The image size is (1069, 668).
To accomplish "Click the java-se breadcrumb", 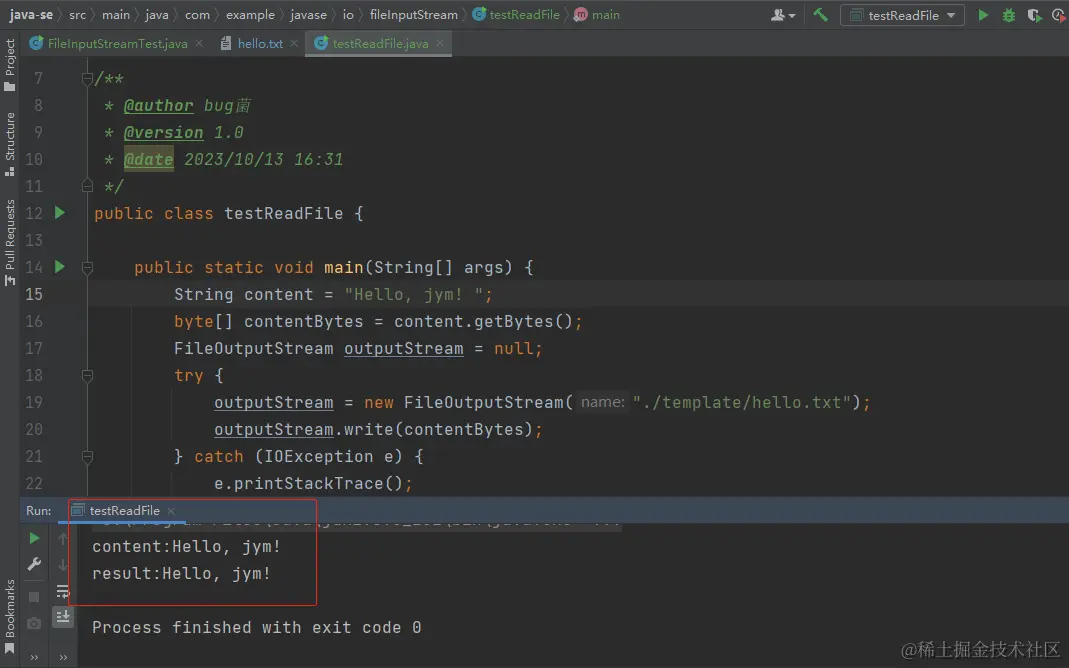I will coord(31,14).
